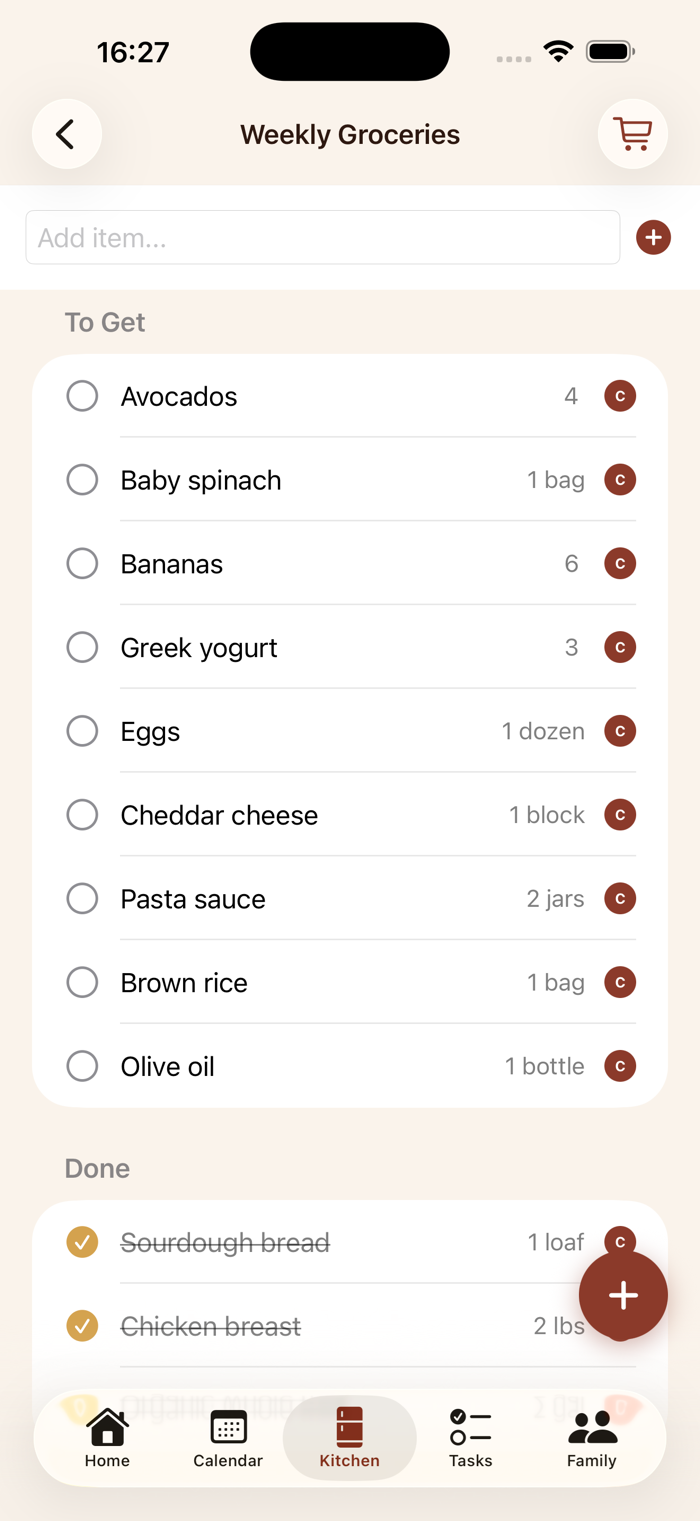Select the Kitchen fridge icon
This screenshot has width=700, height=1521.
point(349,1428)
